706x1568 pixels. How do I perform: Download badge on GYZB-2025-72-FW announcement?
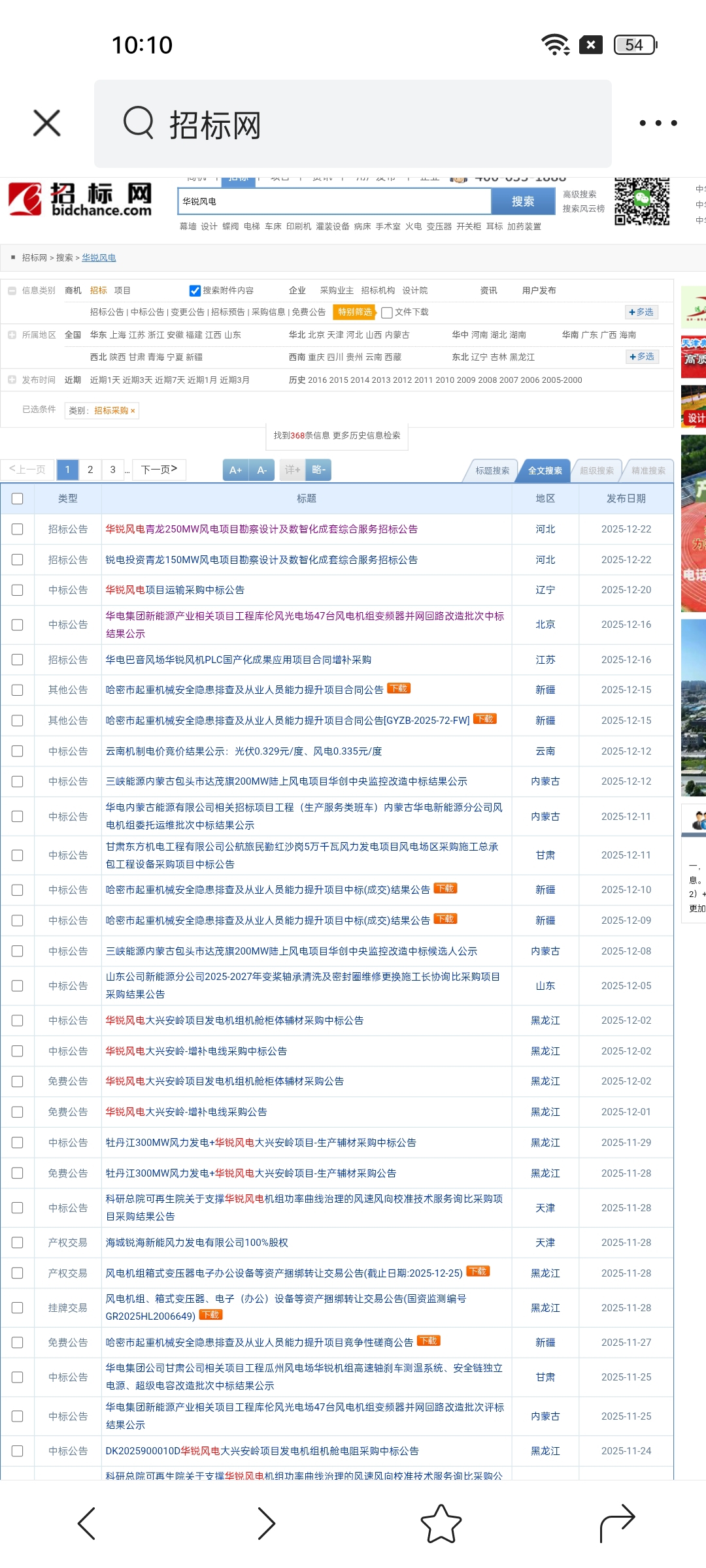tap(485, 719)
